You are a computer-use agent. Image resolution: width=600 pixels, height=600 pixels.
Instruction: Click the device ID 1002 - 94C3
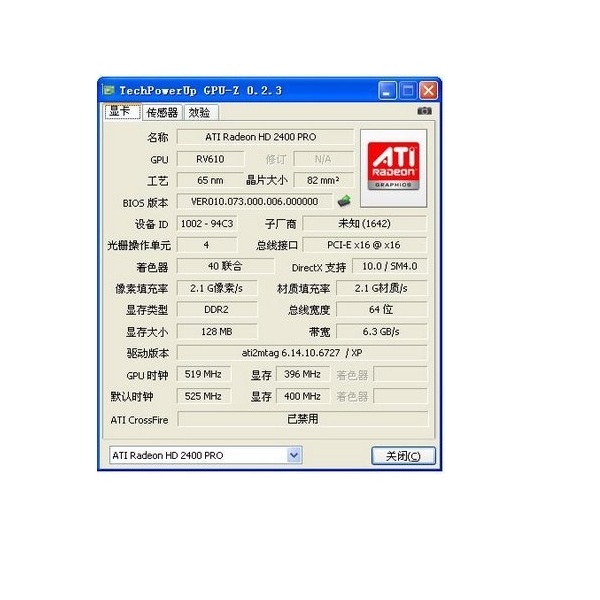207,223
